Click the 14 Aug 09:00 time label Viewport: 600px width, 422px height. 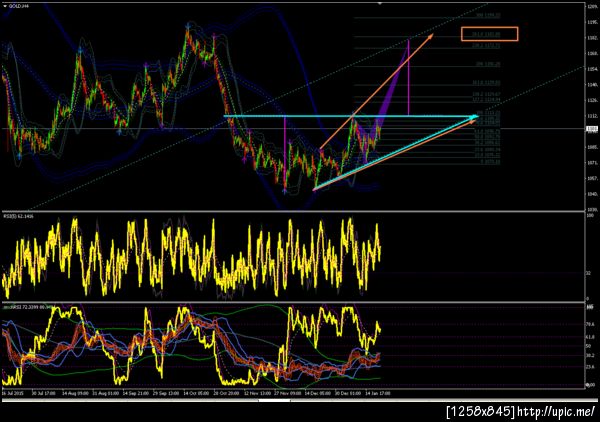click(x=74, y=393)
